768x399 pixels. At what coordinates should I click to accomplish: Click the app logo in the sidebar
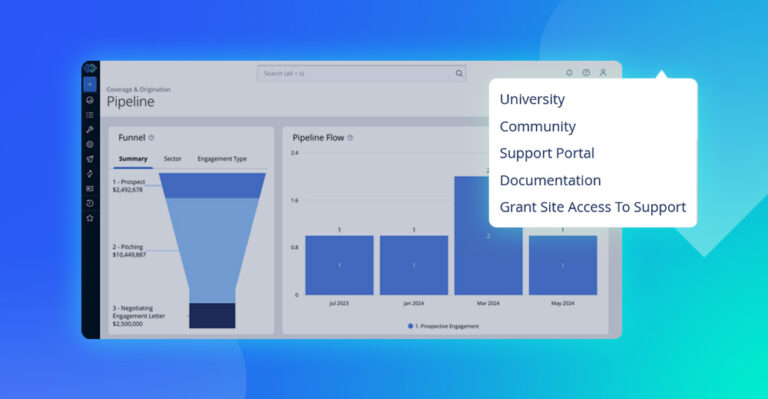click(x=90, y=68)
